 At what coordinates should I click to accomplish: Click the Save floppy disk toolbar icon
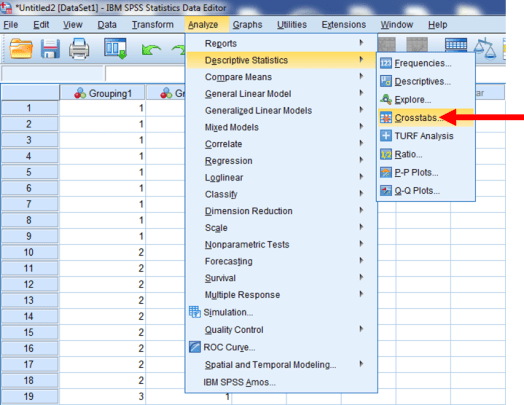click(x=50, y=49)
